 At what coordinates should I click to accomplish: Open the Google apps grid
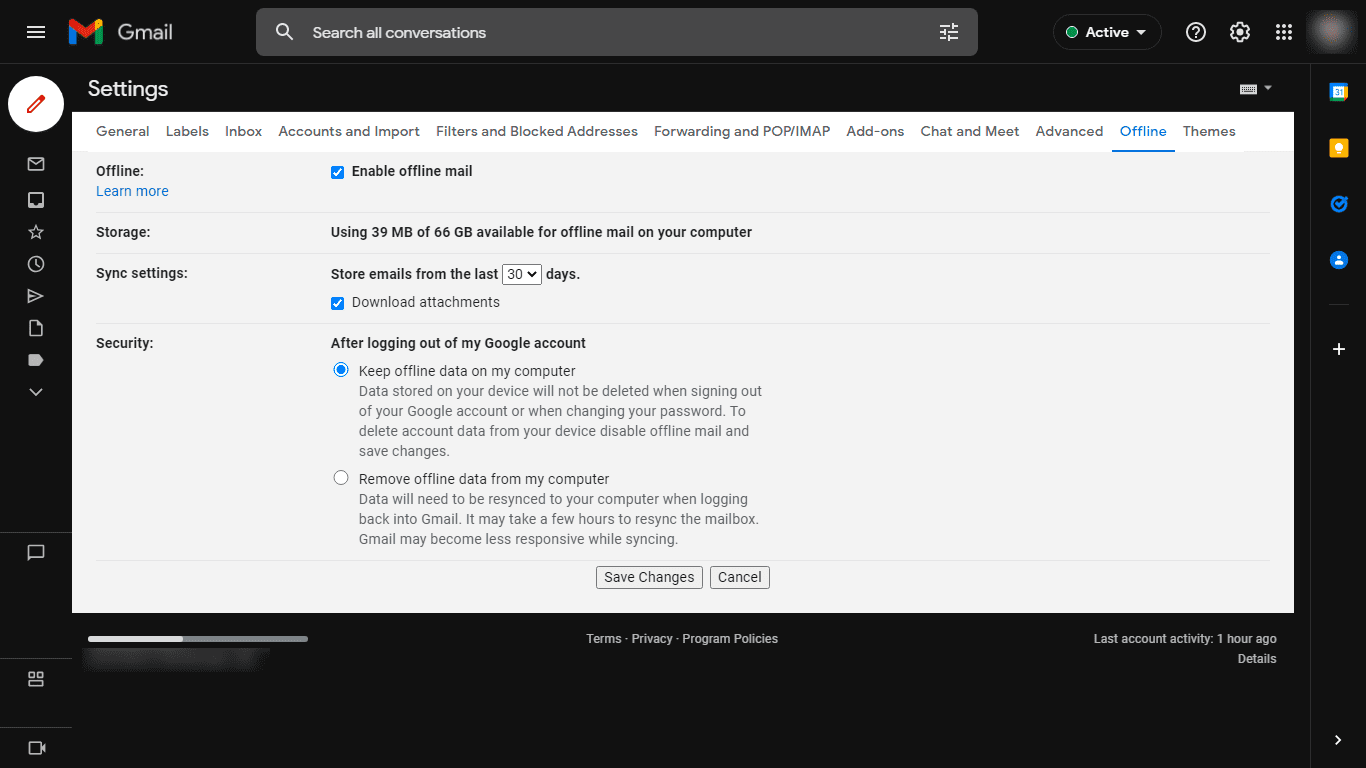[1284, 32]
